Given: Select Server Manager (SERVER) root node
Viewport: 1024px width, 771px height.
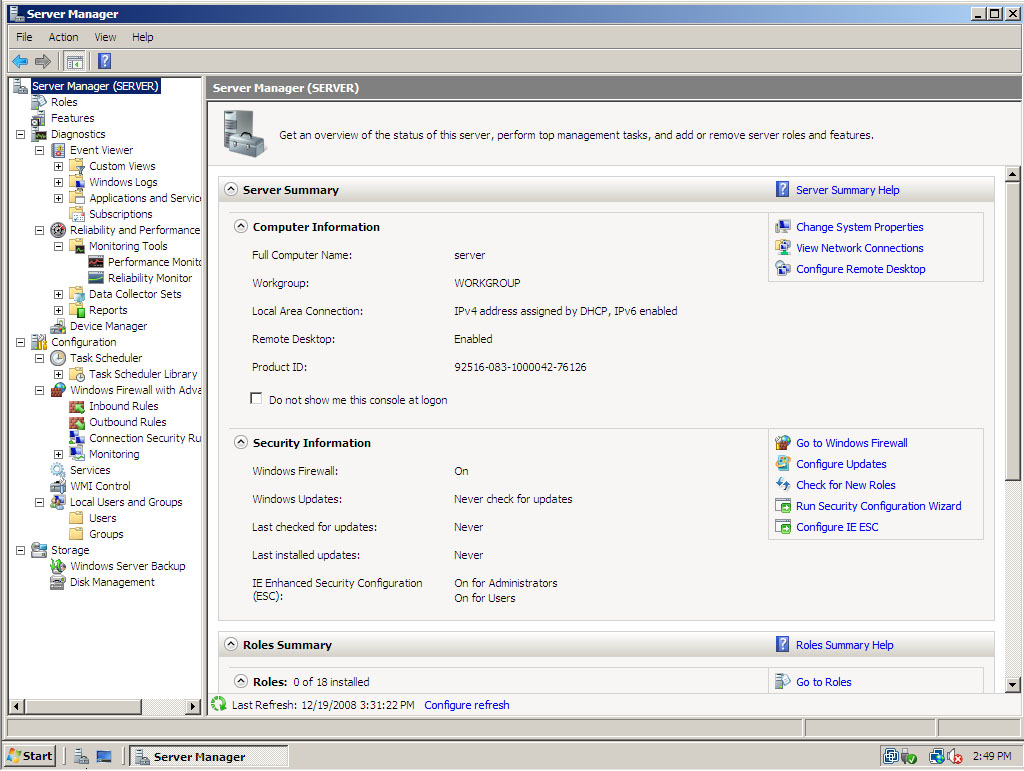Looking at the screenshot, I should [95, 86].
